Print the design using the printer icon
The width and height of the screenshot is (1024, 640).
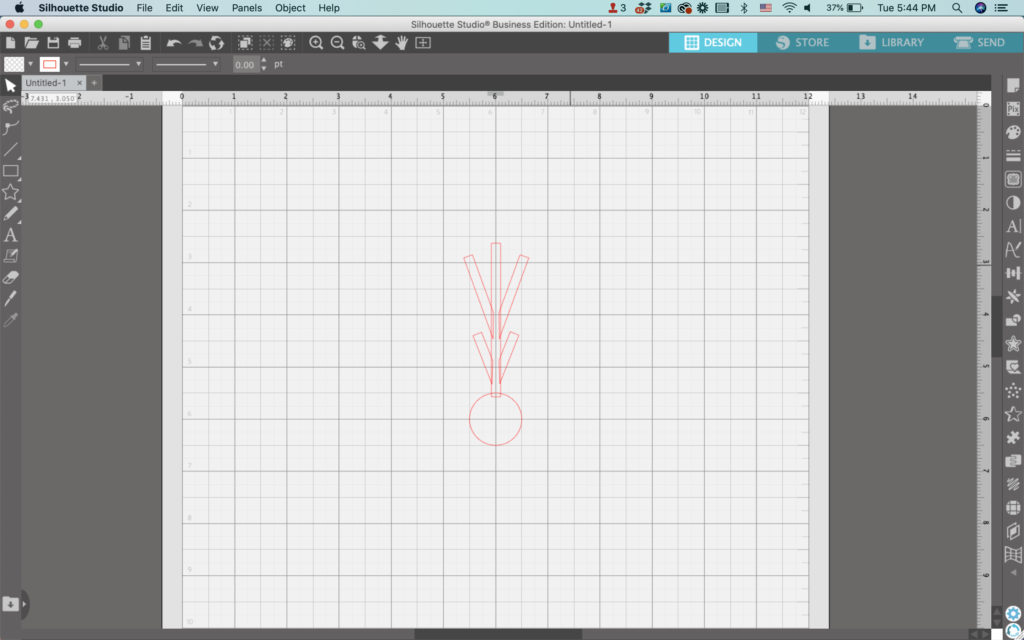pos(74,43)
